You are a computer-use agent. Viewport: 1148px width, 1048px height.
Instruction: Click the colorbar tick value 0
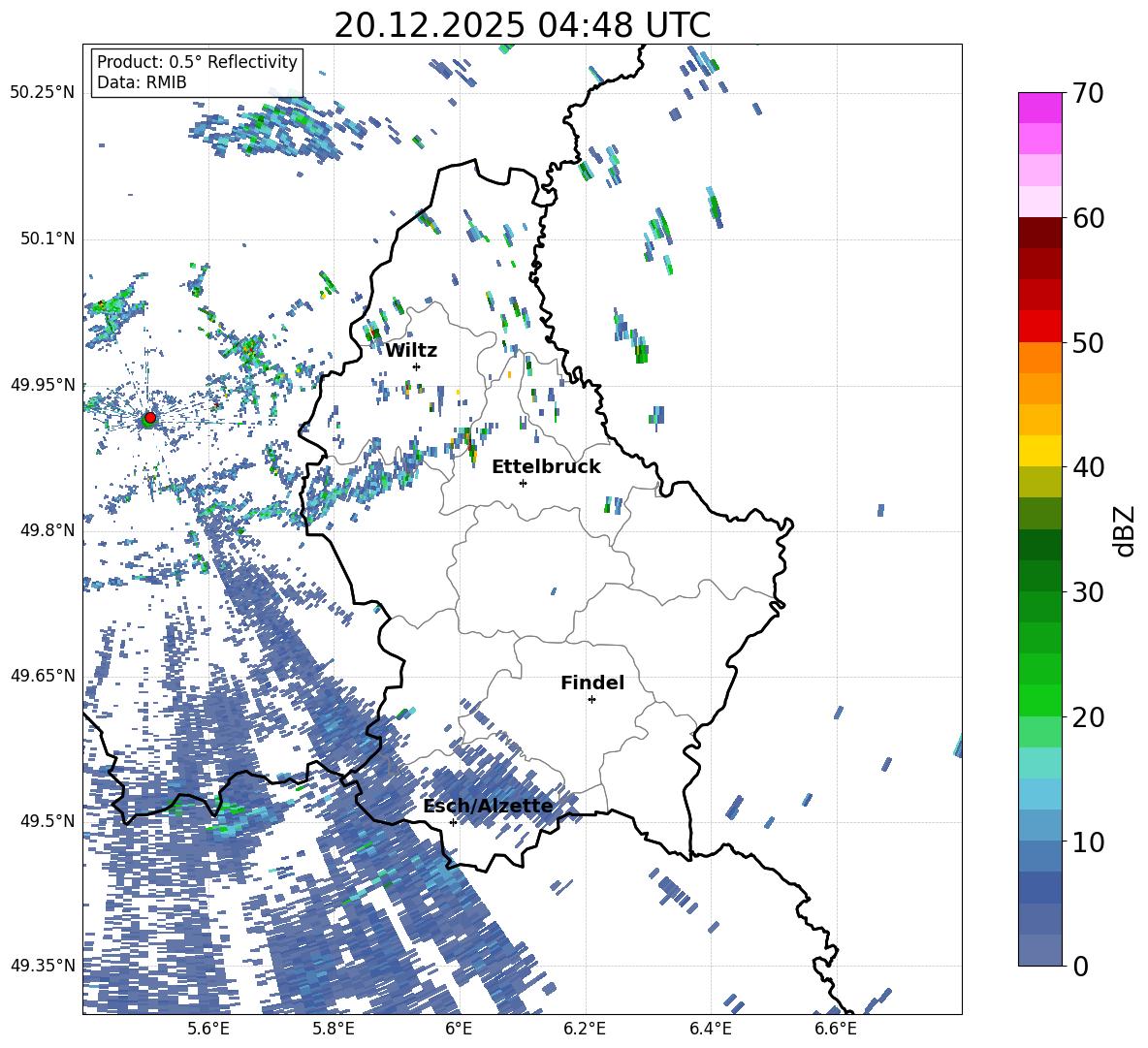coord(1080,966)
